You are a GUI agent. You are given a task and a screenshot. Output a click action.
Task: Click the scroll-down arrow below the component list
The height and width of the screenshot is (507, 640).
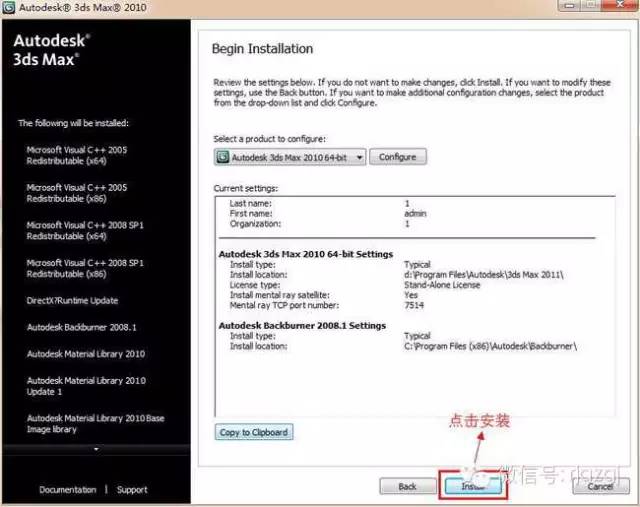coord(96,450)
